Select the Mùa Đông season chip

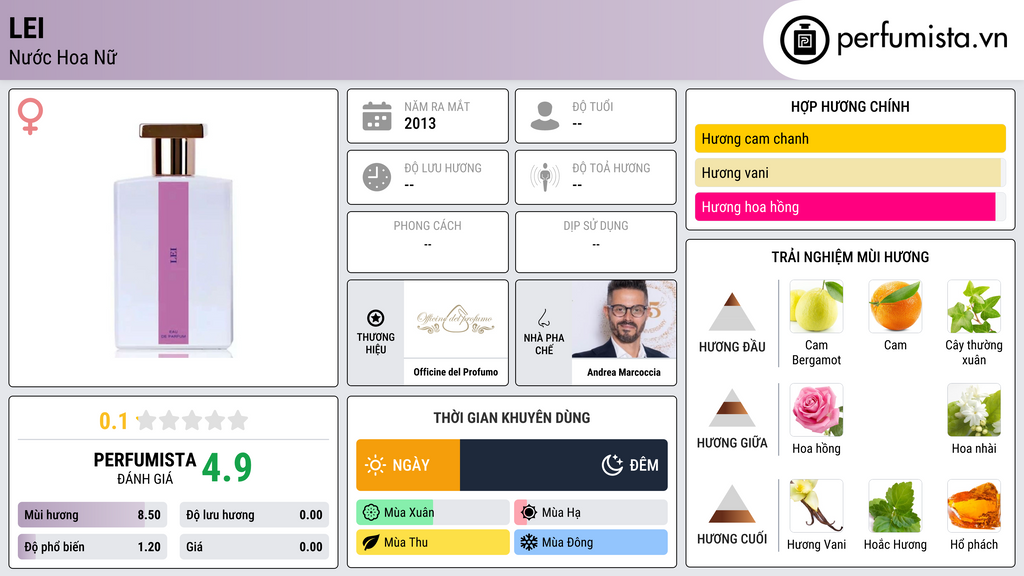pos(591,542)
